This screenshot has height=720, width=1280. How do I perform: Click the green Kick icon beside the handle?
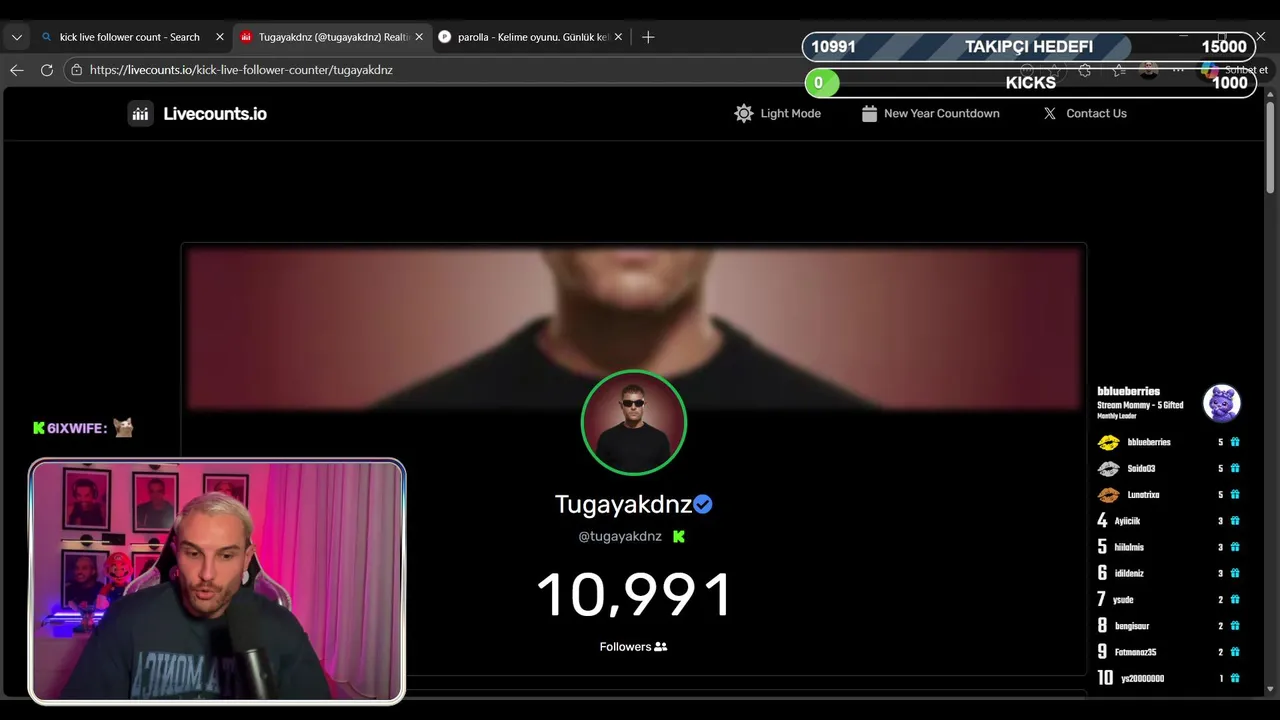(x=679, y=536)
